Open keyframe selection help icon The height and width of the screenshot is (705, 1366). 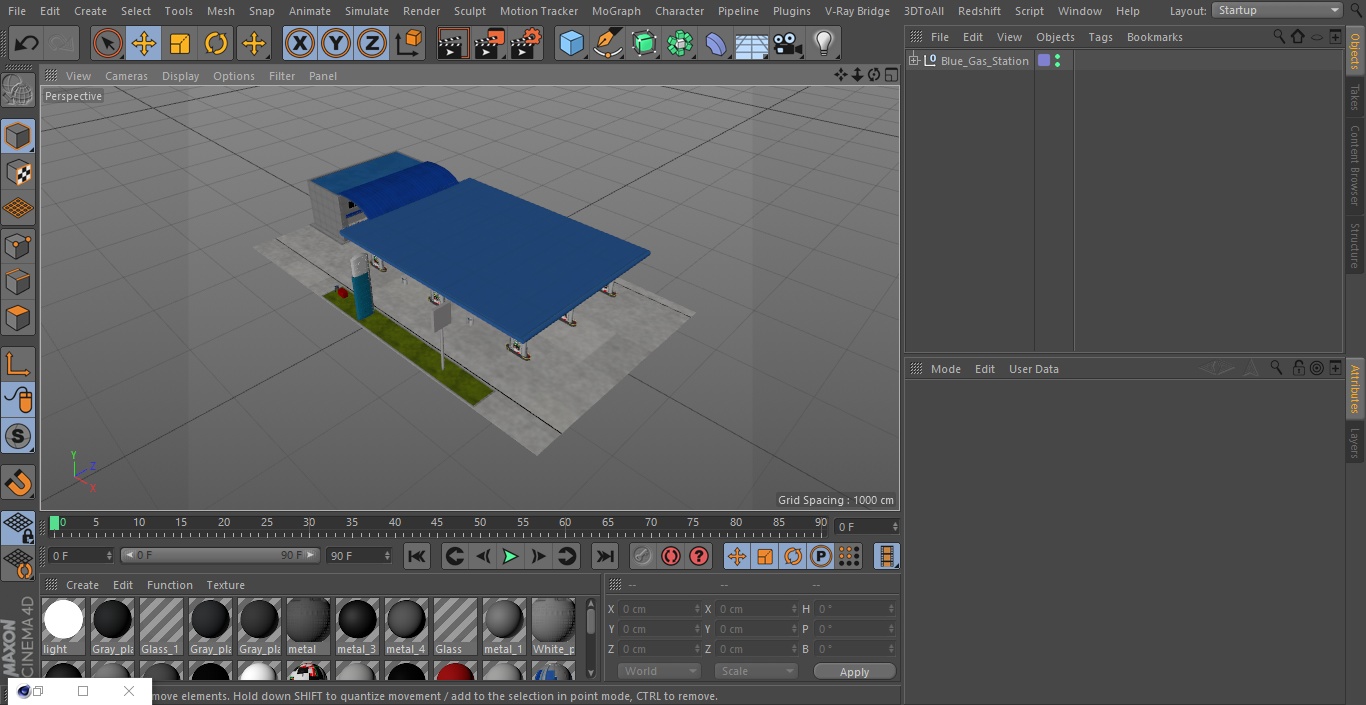coord(699,556)
